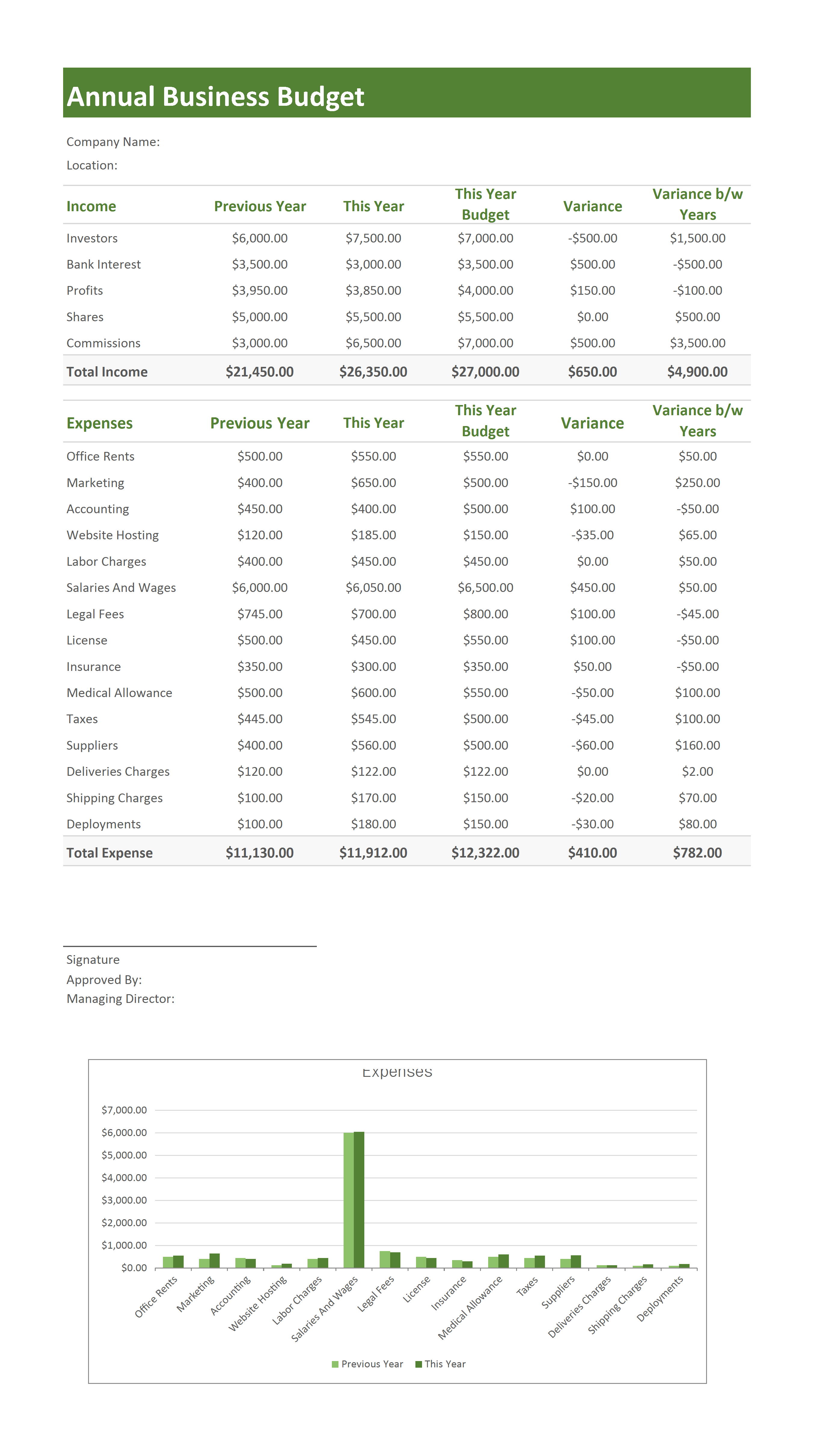The height and width of the screenshot is (1456, 814).
Task: Click the Expenses section header
Action: pos(99,423)
